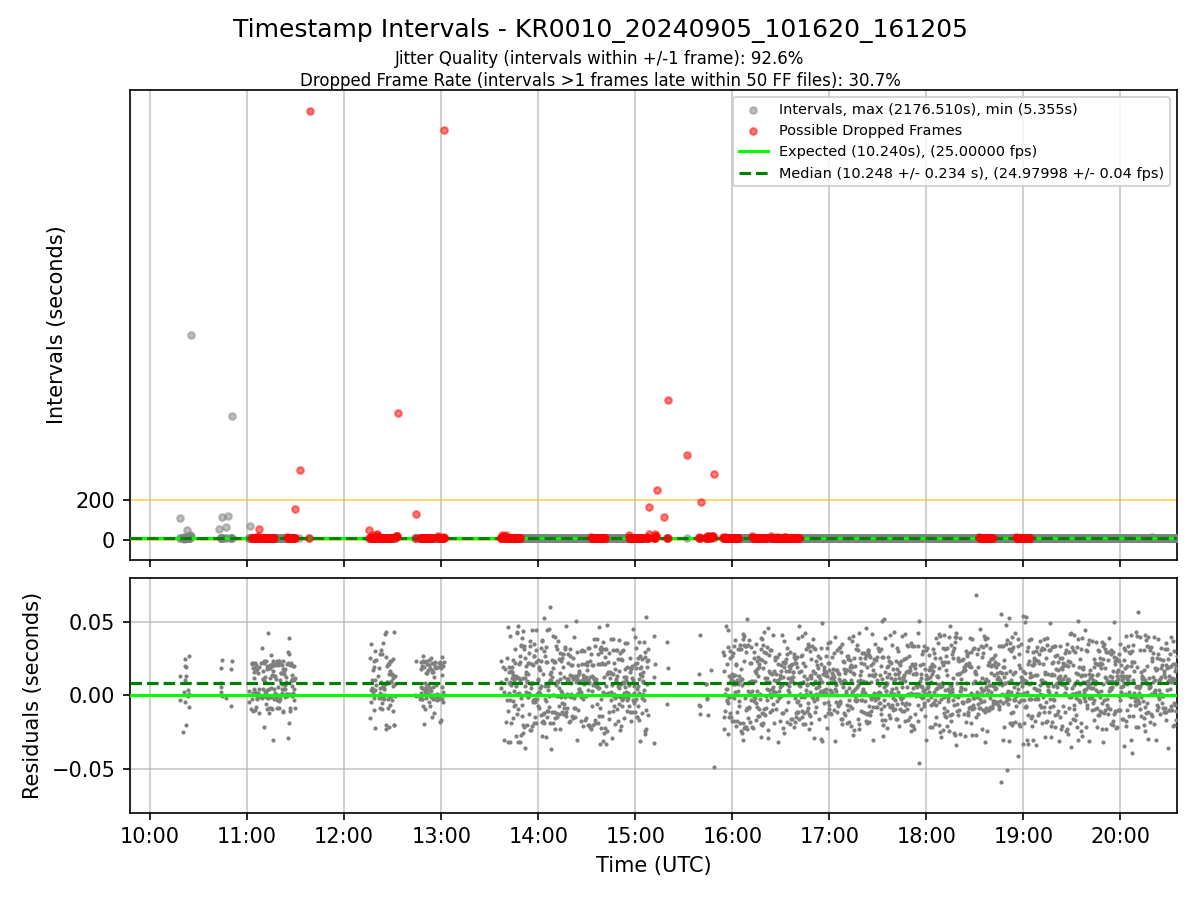Click the 'Dropped Frame Rate' 30.7% subtitle line
Screen dimensions: 1200x900
600,80
